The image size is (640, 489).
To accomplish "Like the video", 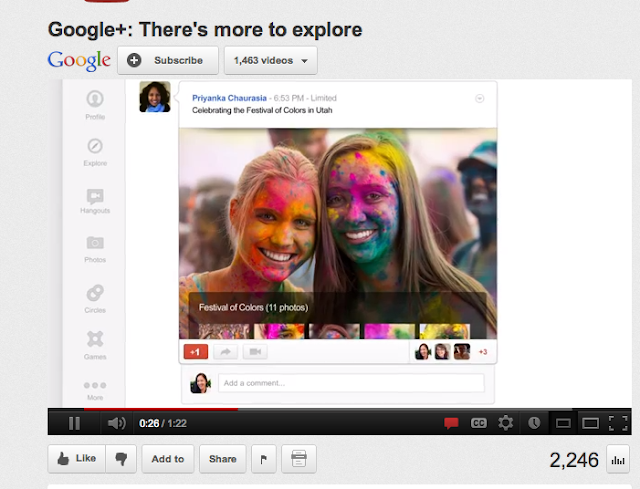I will (x=77, y=459).
